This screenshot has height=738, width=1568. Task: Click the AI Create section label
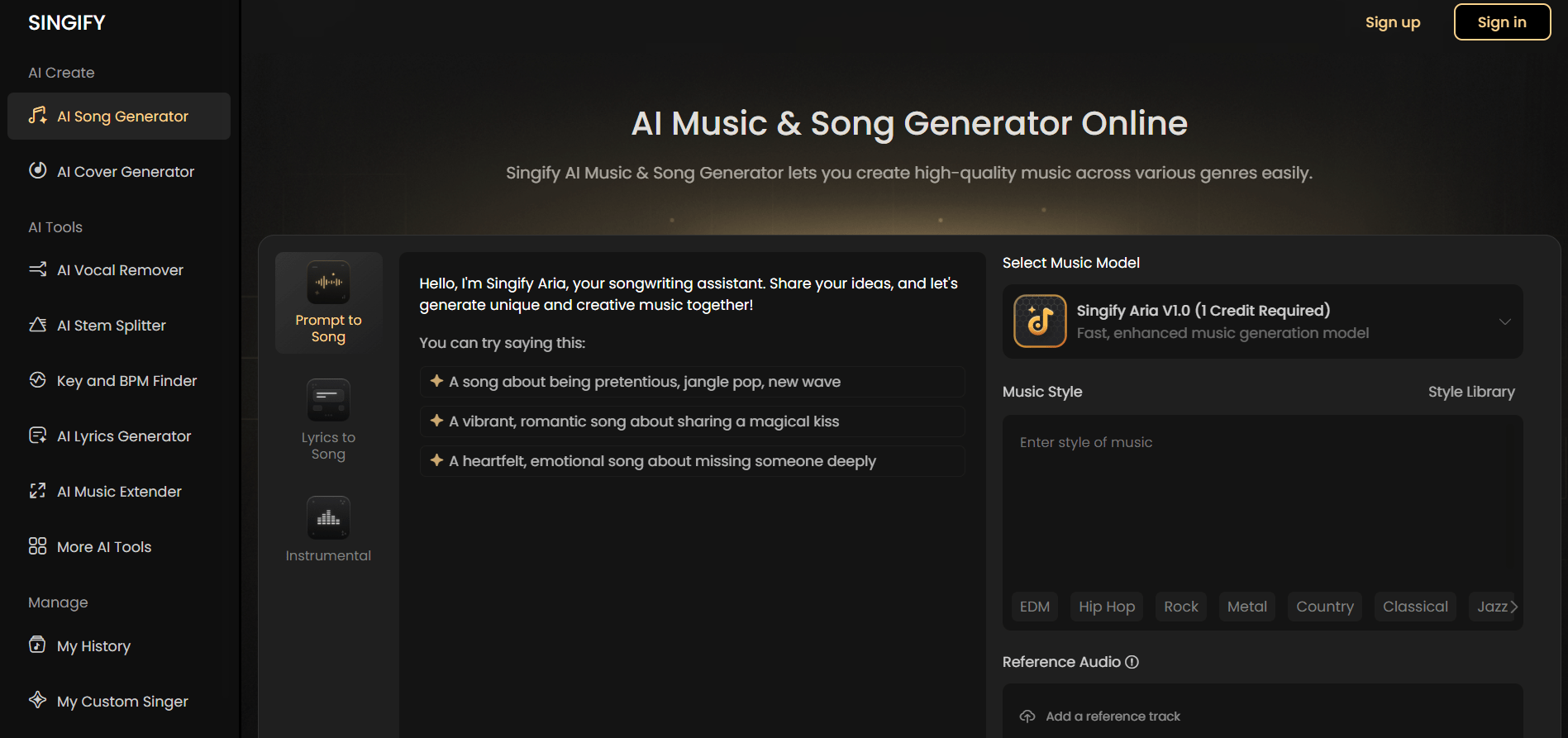61,73
